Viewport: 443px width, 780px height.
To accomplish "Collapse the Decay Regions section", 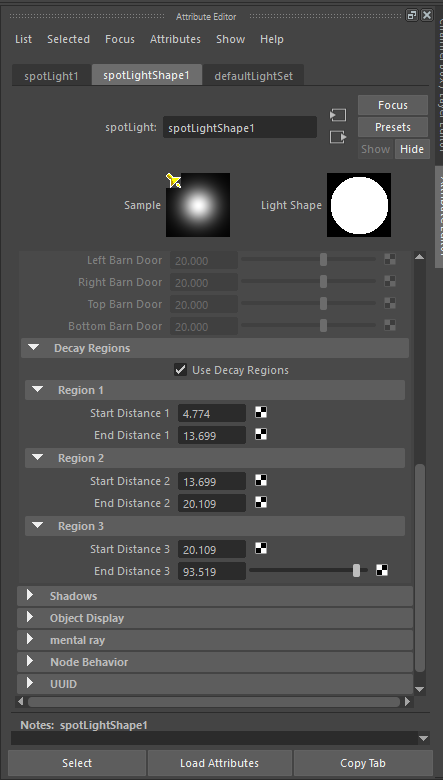I will click(x=34, y=348).
